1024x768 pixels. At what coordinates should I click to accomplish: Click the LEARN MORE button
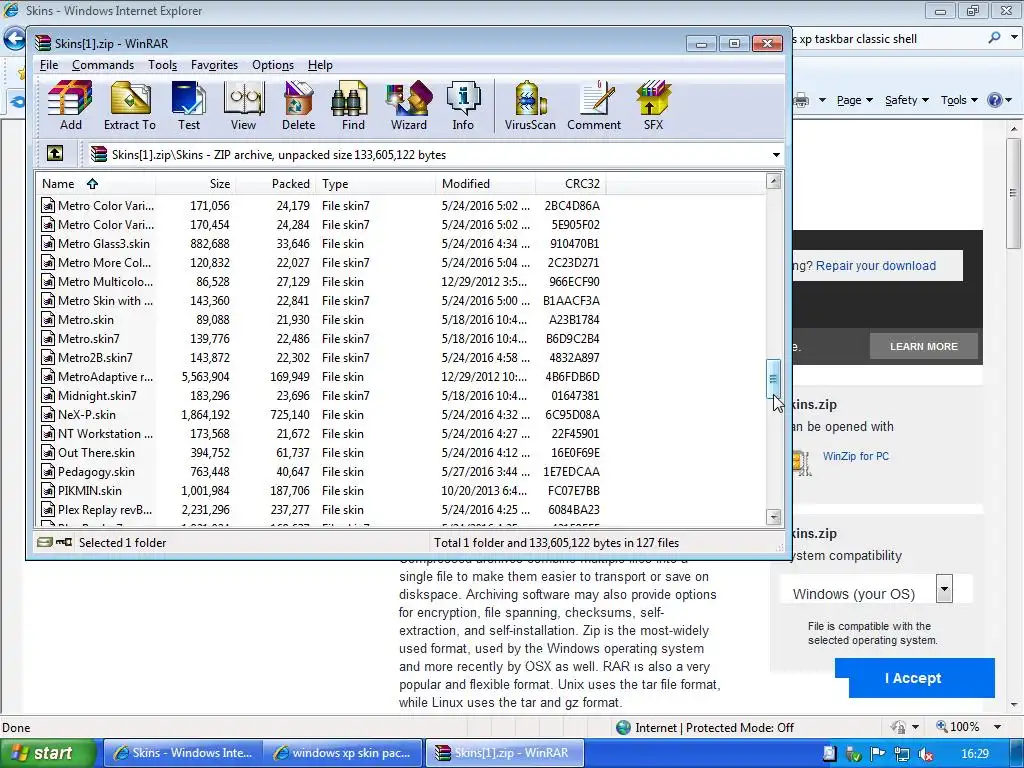(923, 346)
